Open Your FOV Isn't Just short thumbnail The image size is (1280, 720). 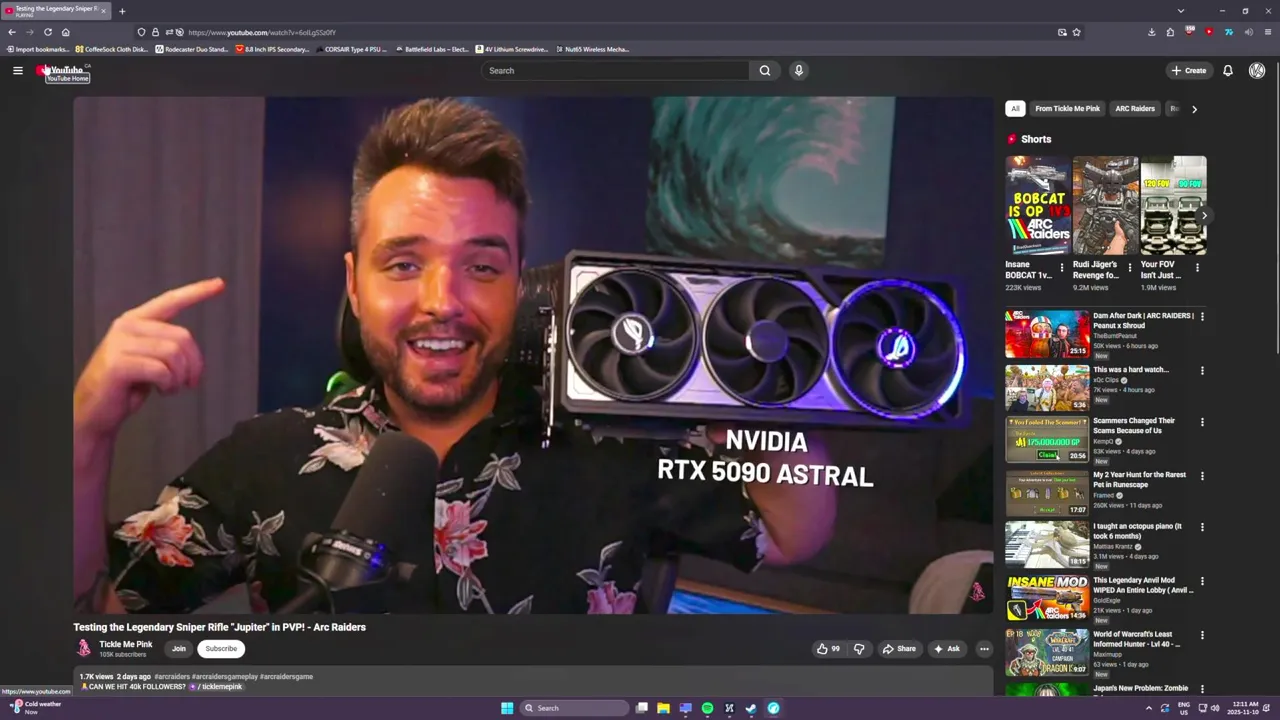point(1174,205)
